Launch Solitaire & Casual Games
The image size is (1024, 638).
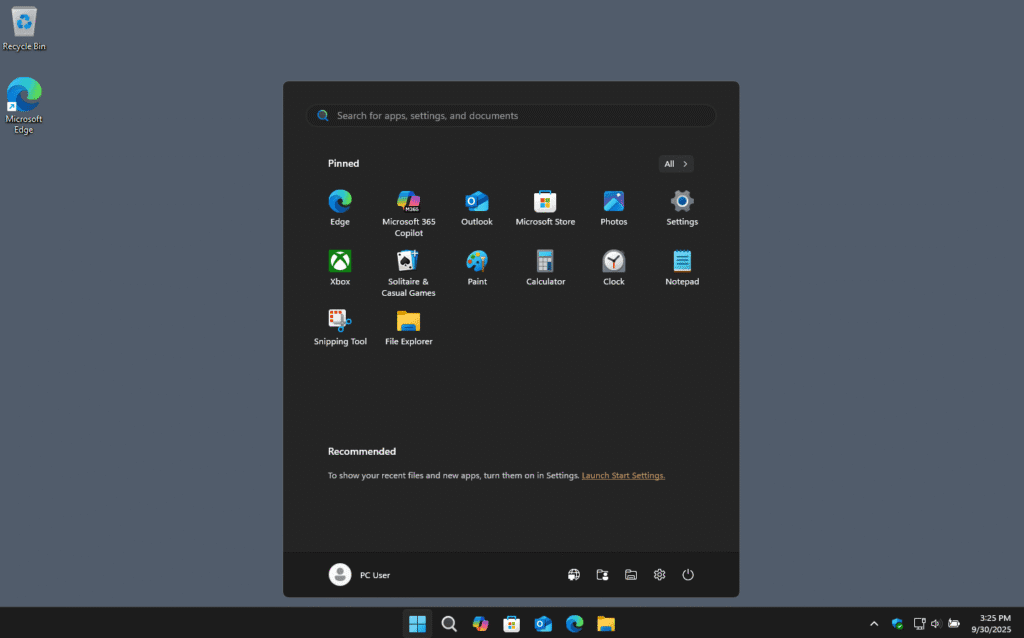point(408,261)
